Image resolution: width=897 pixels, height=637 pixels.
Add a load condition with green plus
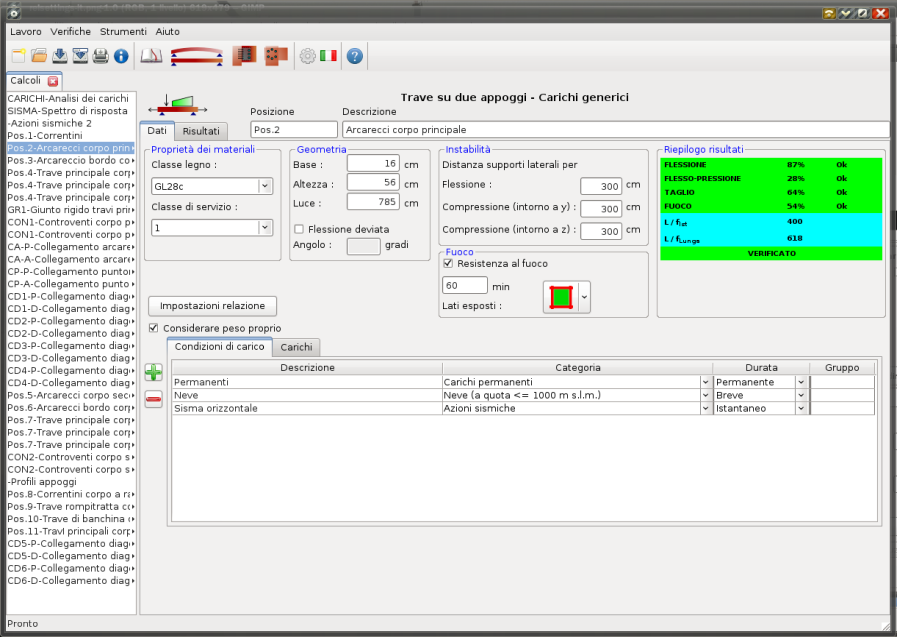pos(154,373)
